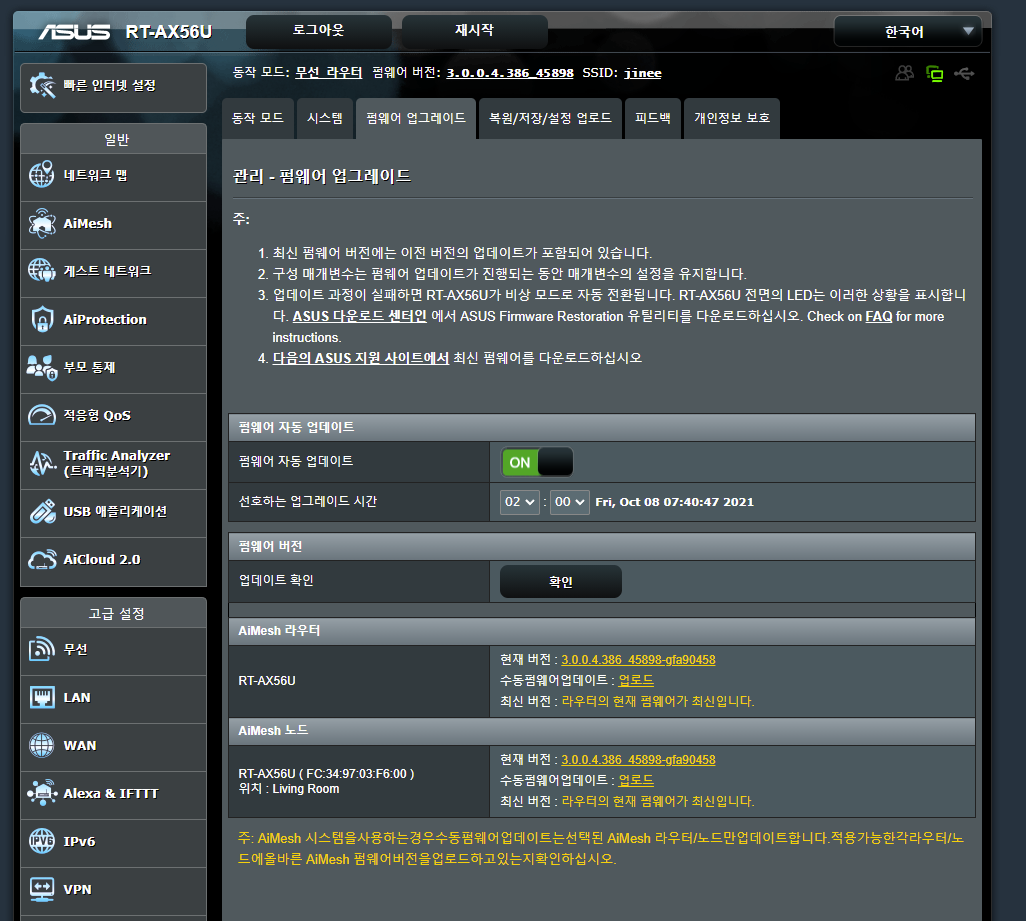Click the guest users status icon
The height and width of the screenshot is (921, 1026).
click(904, 73)
